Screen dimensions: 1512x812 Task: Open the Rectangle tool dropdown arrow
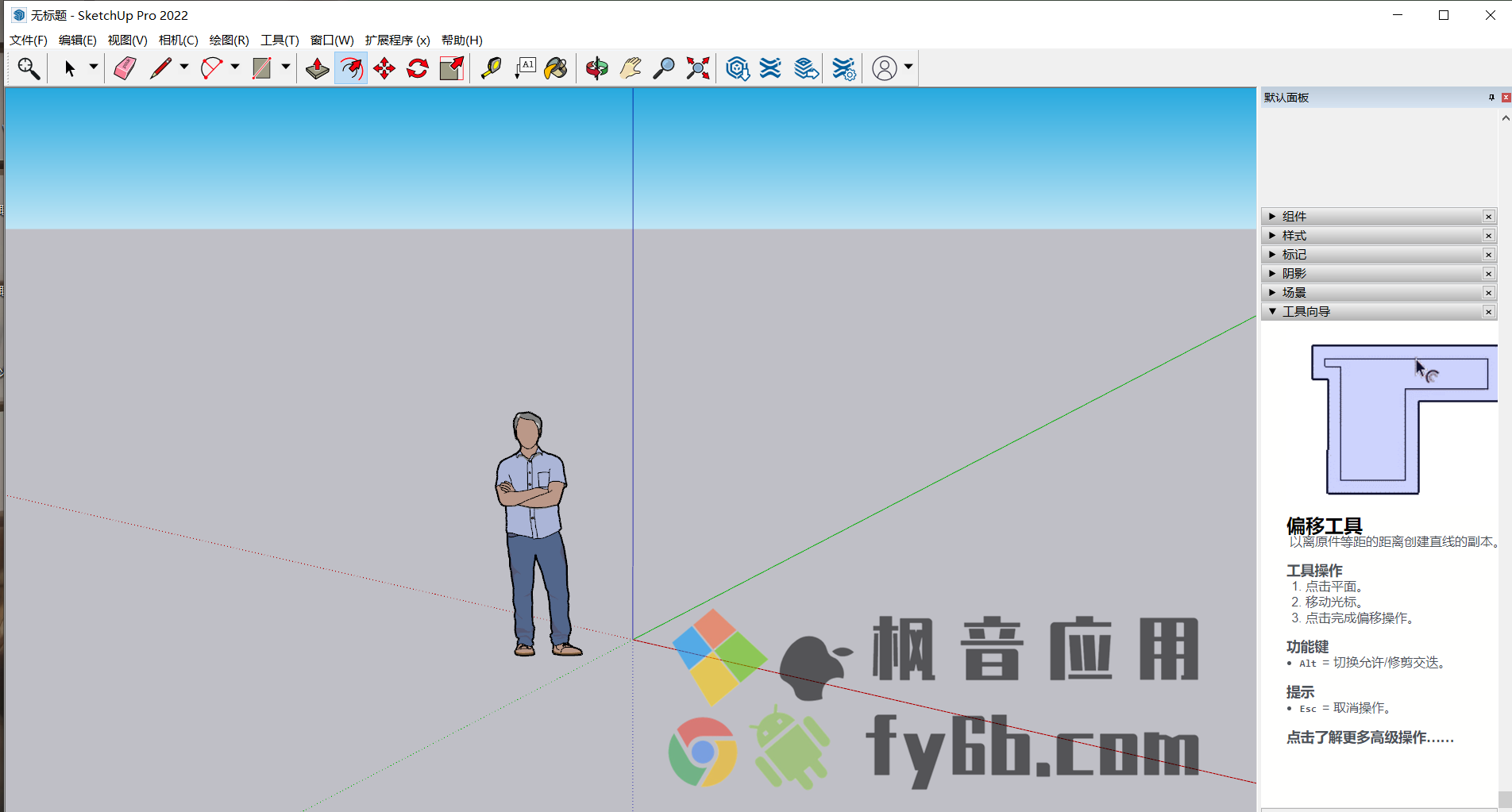(286, 67)
